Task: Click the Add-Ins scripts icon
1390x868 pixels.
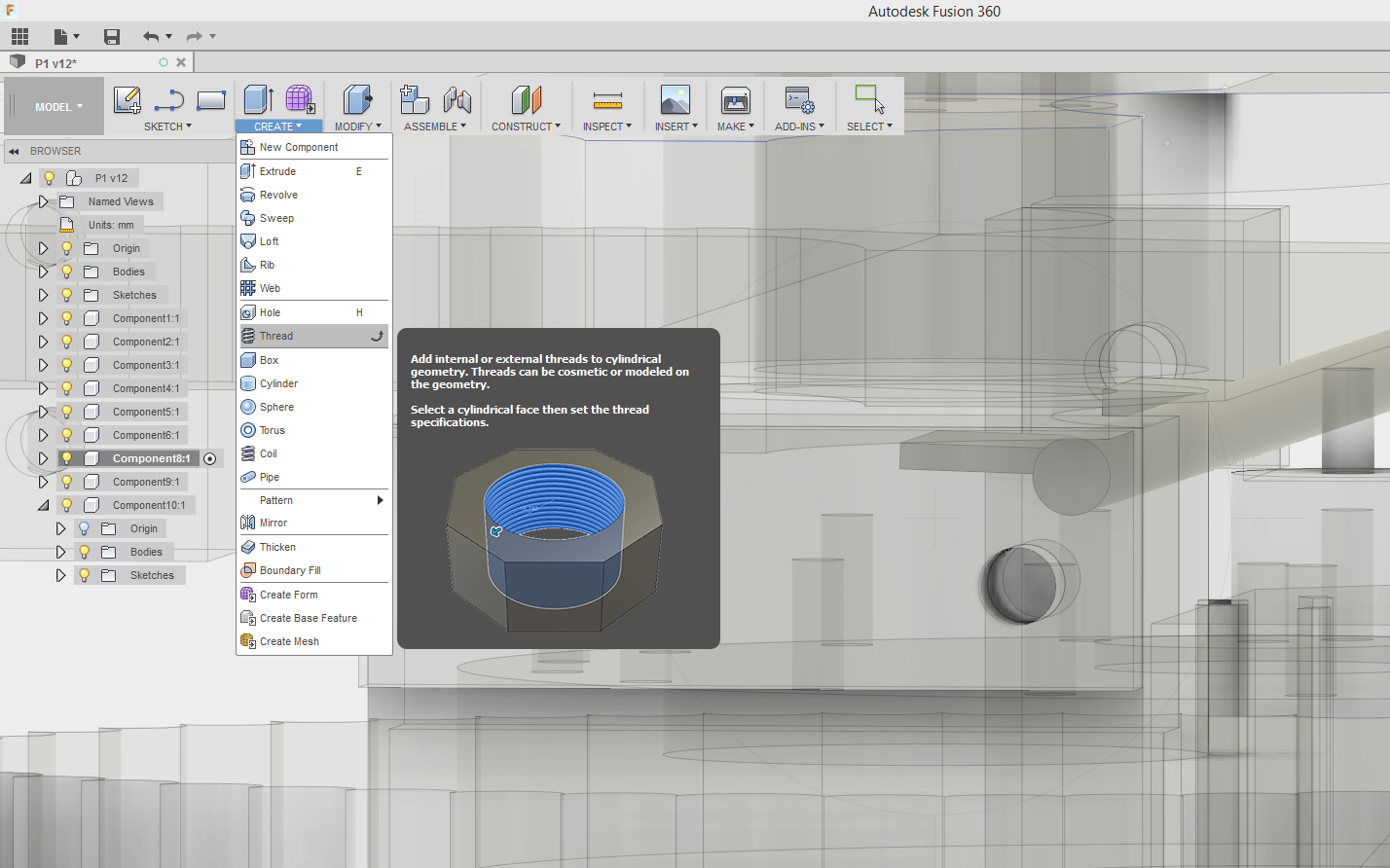Action: click(800, 99)
